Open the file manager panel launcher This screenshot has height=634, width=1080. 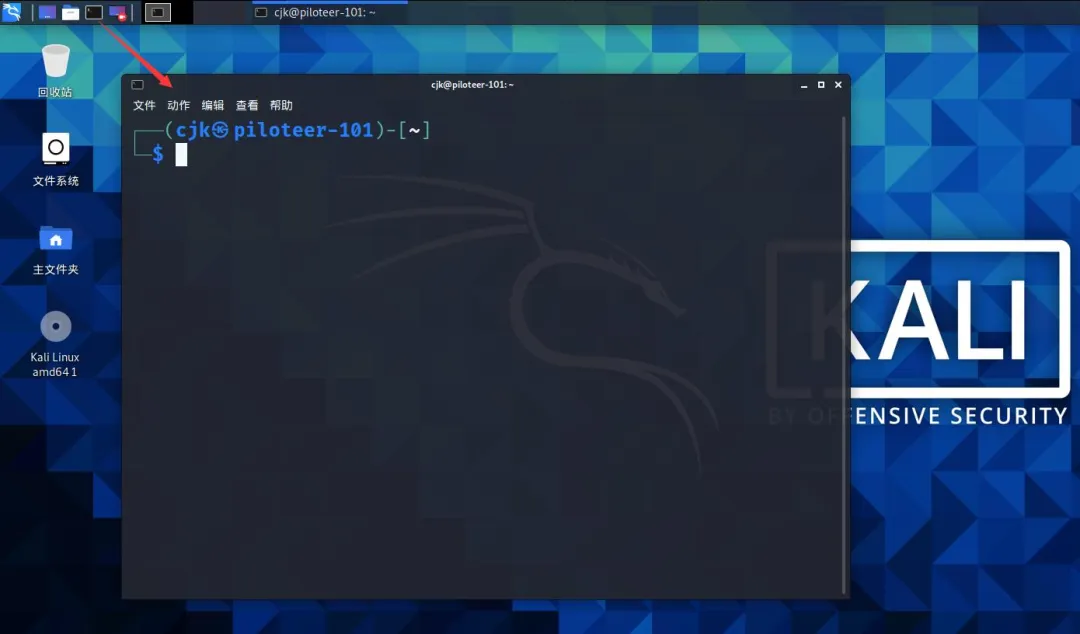pyautogui.click(x=70, y=12)
